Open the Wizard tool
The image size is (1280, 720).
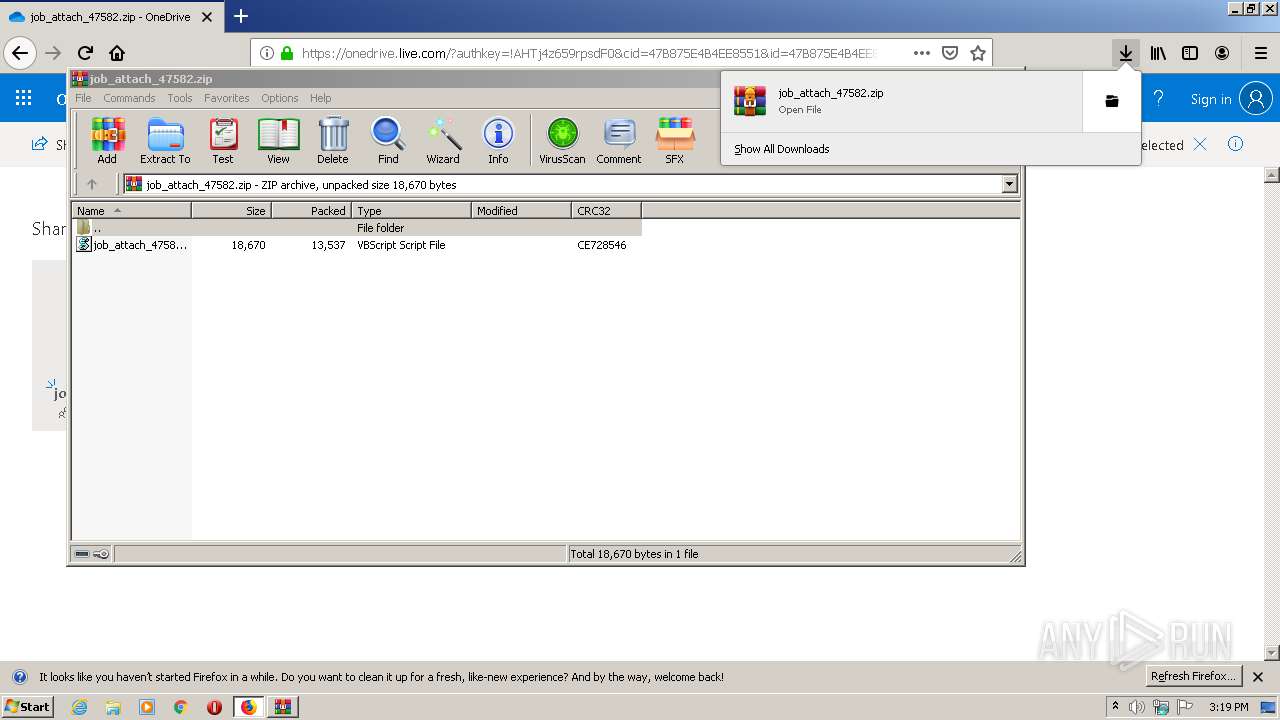pos(443,141)
